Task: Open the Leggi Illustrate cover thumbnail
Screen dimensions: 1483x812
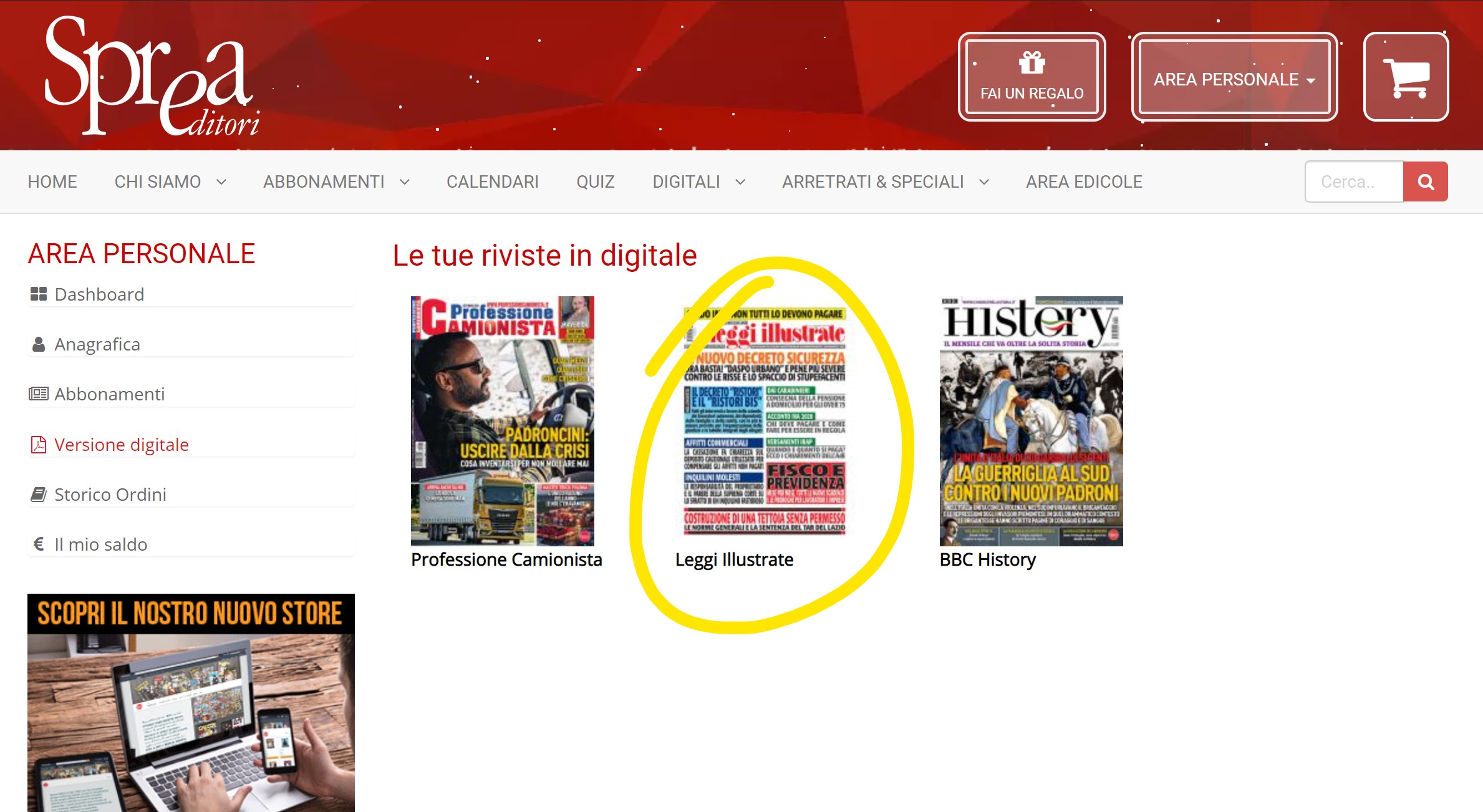Action: click(765, 421)
